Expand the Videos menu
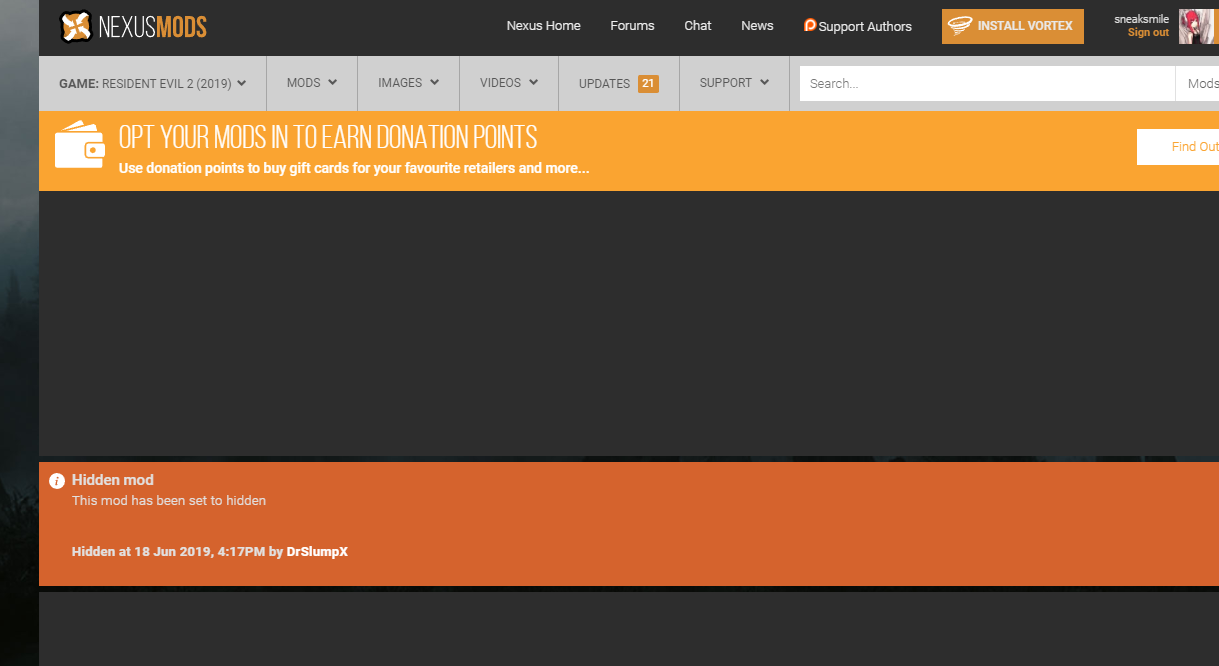Viewport: 1219px width, 666px height. click(x=509, y=83)
